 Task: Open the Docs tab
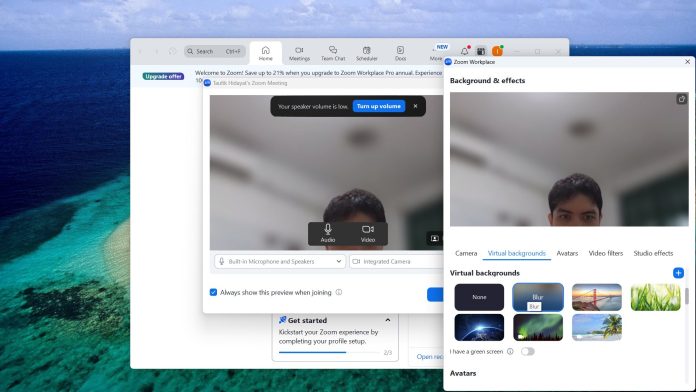[400, 53]
